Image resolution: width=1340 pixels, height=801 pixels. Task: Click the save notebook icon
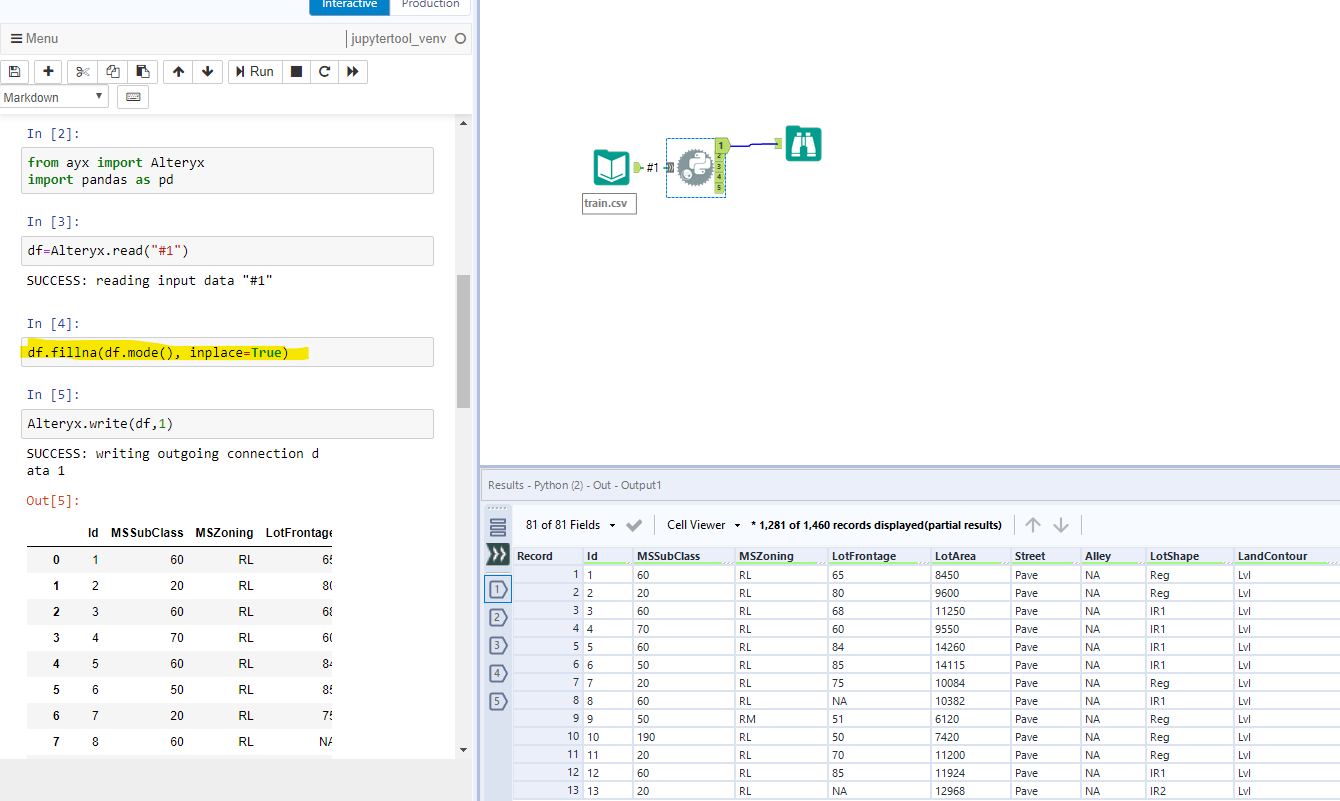(14, 72)
